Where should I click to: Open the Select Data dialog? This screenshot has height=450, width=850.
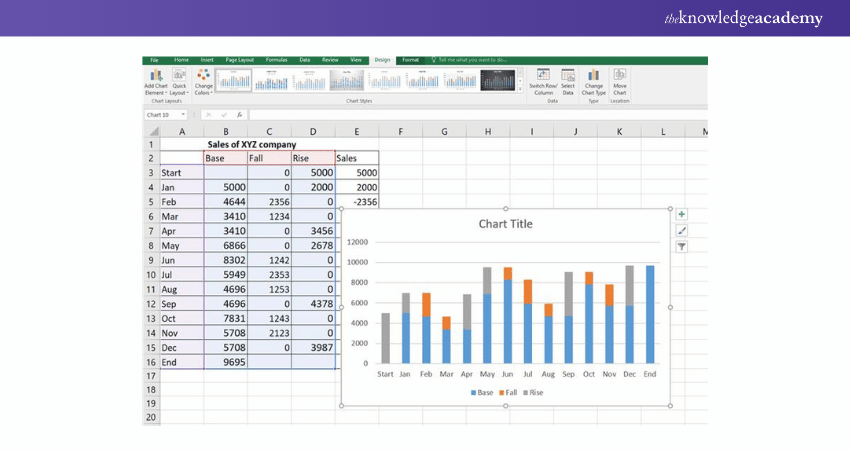coord(568,80)
